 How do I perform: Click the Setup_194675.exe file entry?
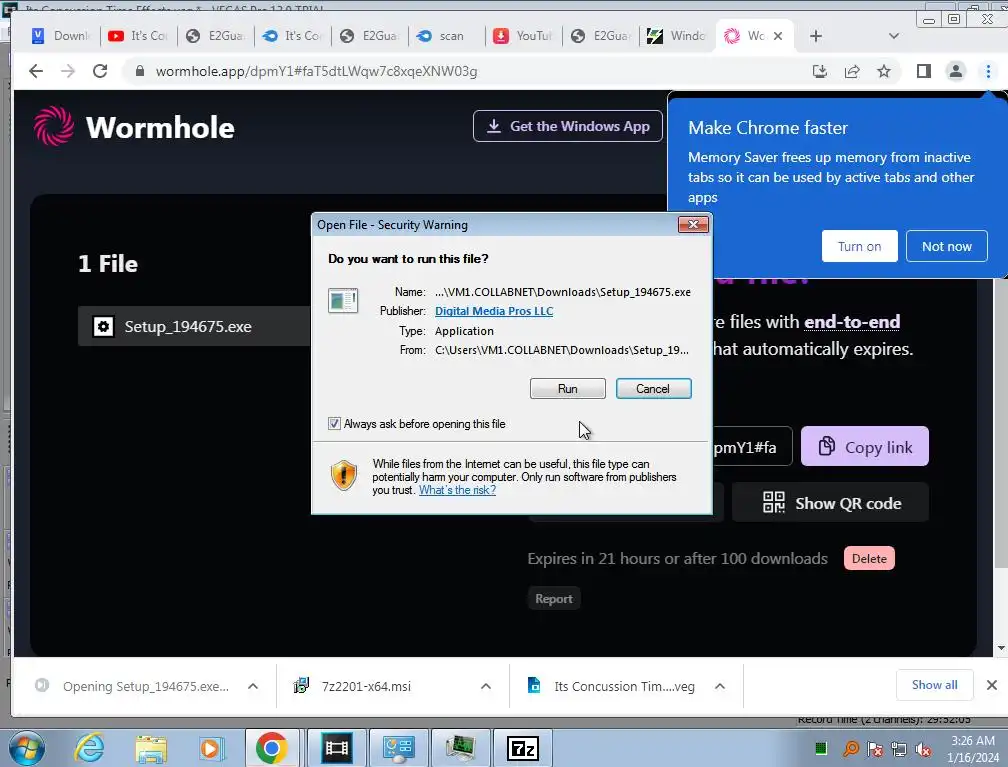coord(194,327)
